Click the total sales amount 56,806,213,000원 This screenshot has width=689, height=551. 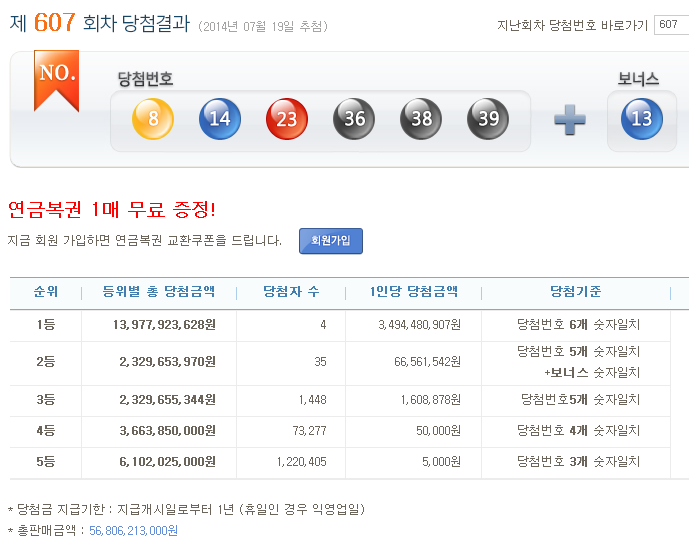pyautogui.click(x=134, y=530)
